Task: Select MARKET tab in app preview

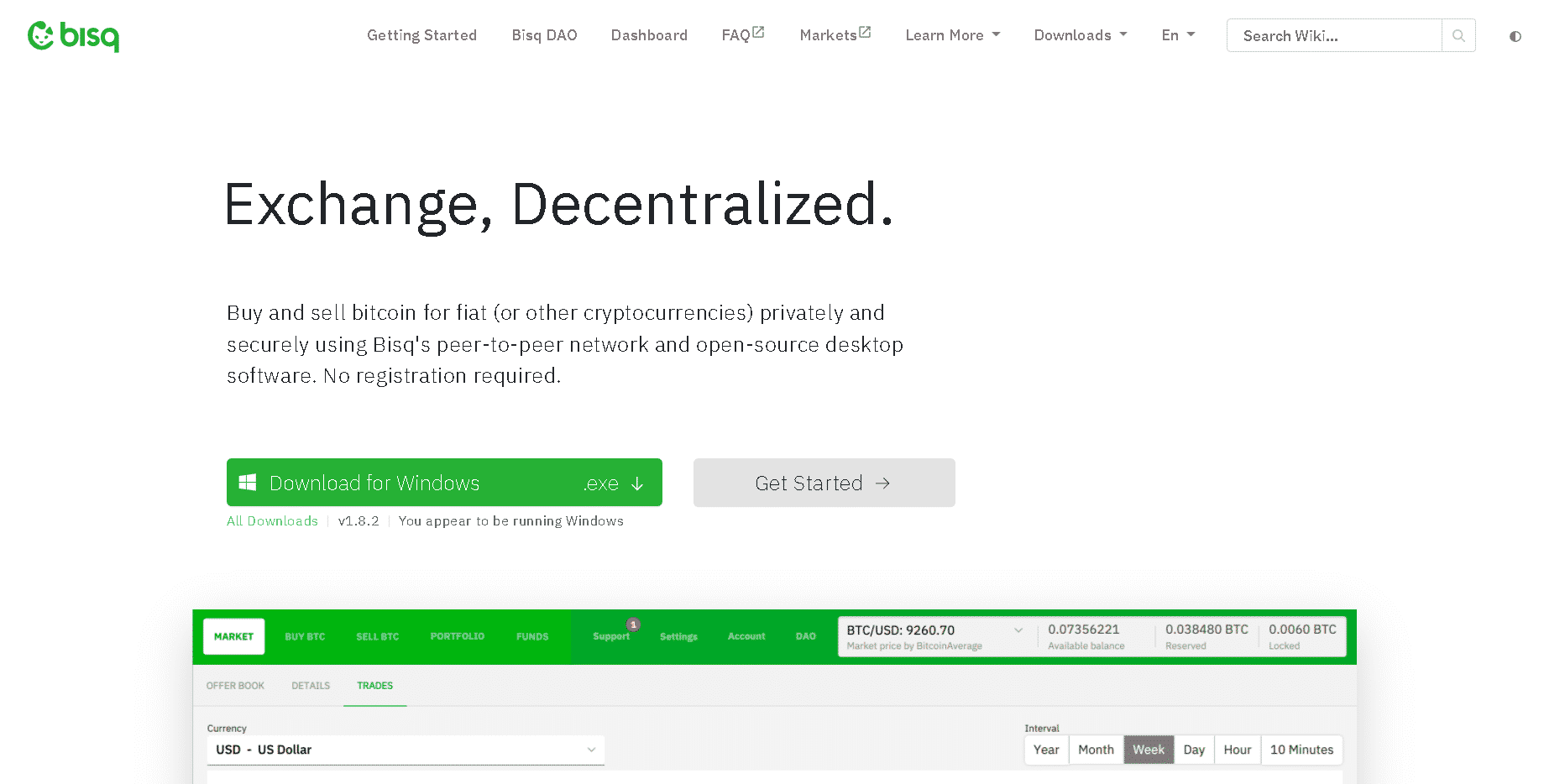Action: [x=233, y=636]
